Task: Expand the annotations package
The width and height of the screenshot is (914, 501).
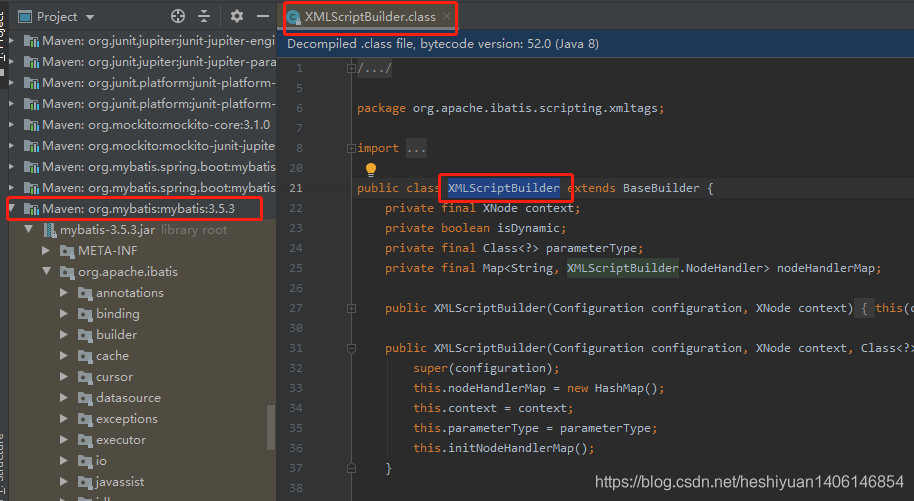Action: 64,293
